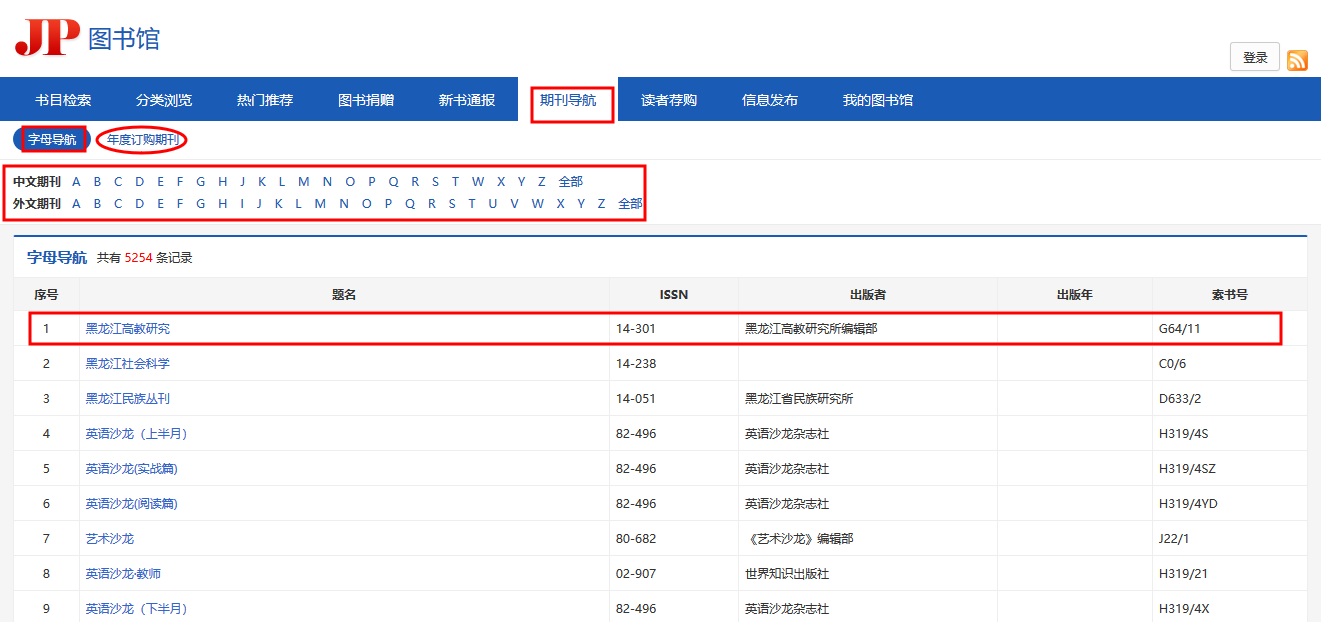Open journal 英语沙龙（上半月）
Viewport: 1321px width, 622px height.
point(137,434)
